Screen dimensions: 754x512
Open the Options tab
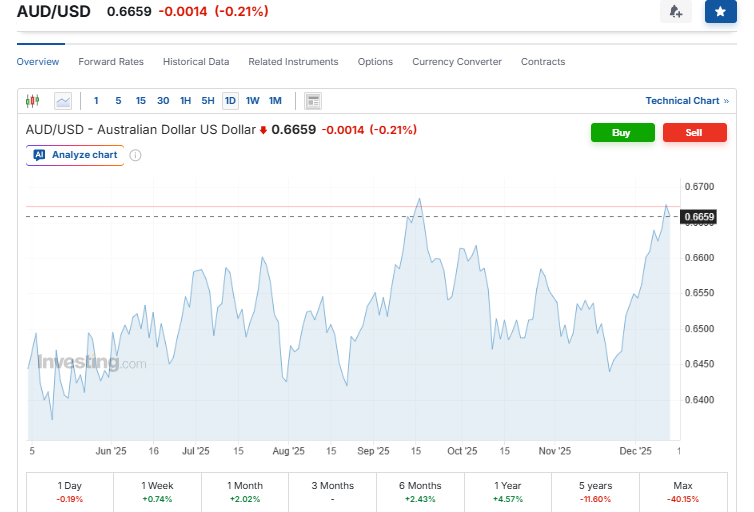click(x=375, y=62)
